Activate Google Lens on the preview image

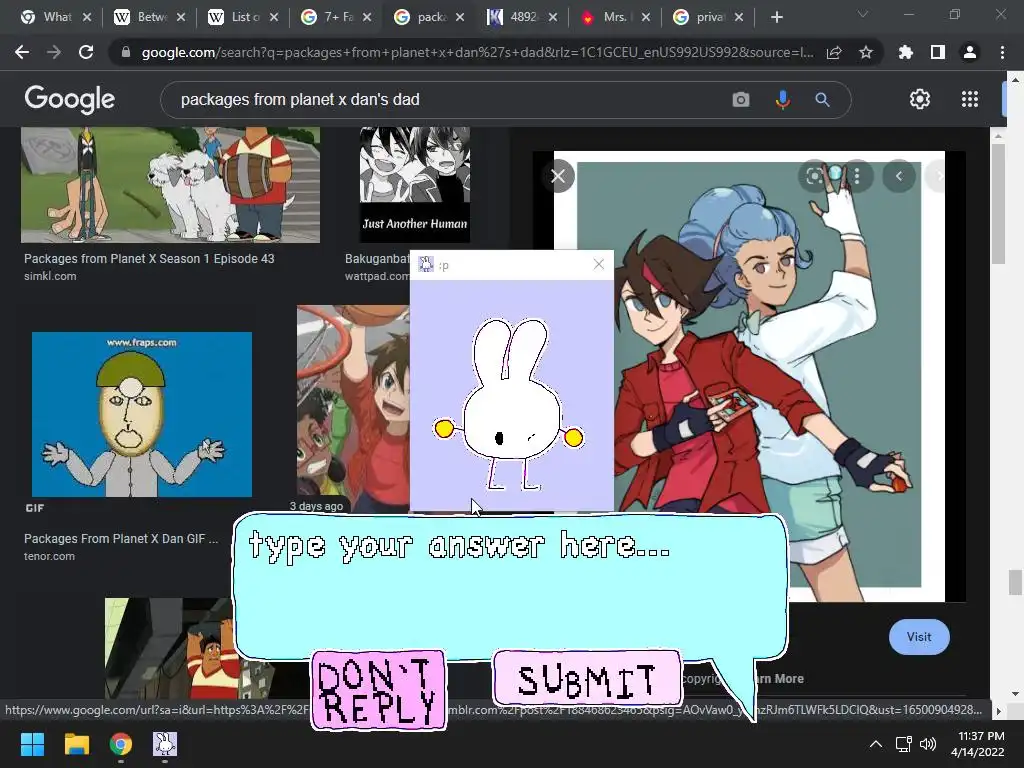click(x=814, y=176)
